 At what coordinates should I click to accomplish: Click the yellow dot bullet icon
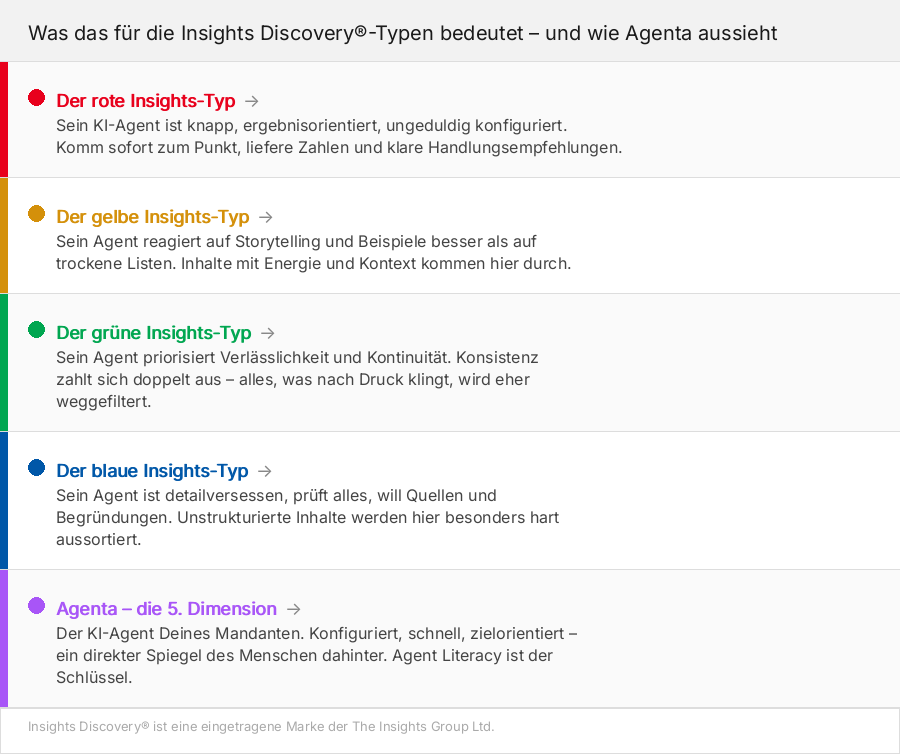tap(37, 214)
